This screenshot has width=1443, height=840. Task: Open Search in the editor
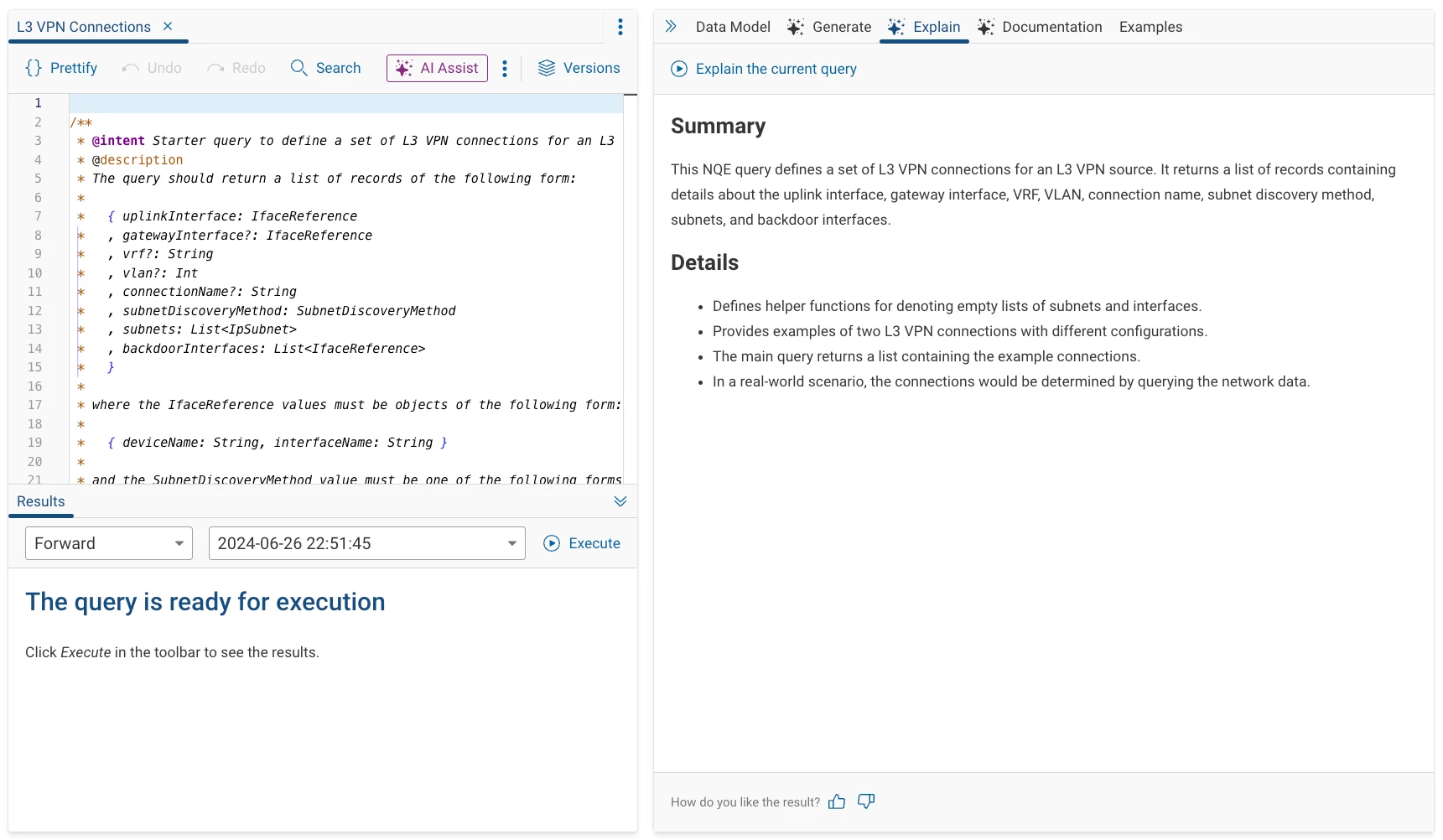click(325, 68)
